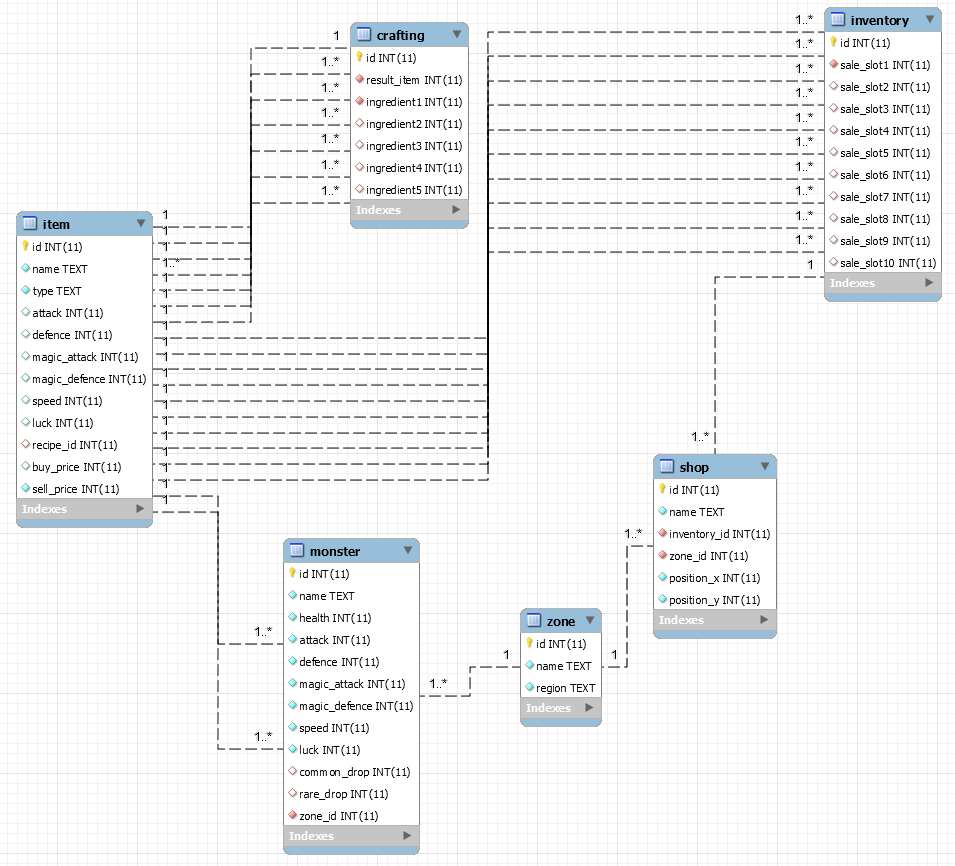The width and height of the screenshot is (955, 866).
Task: Click the primary key icon in crafting
Action: (x=359, y=58)
